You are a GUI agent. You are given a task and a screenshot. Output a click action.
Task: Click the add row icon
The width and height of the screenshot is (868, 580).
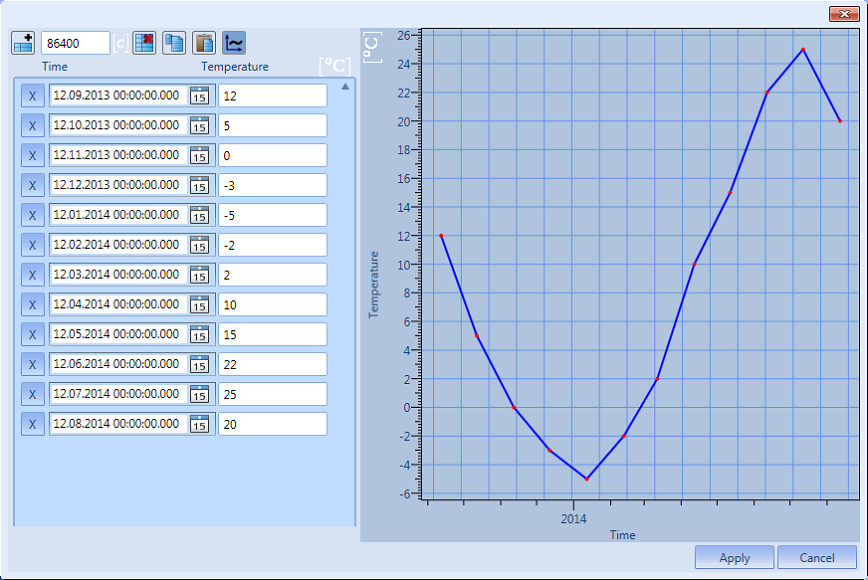pos(23,43)
